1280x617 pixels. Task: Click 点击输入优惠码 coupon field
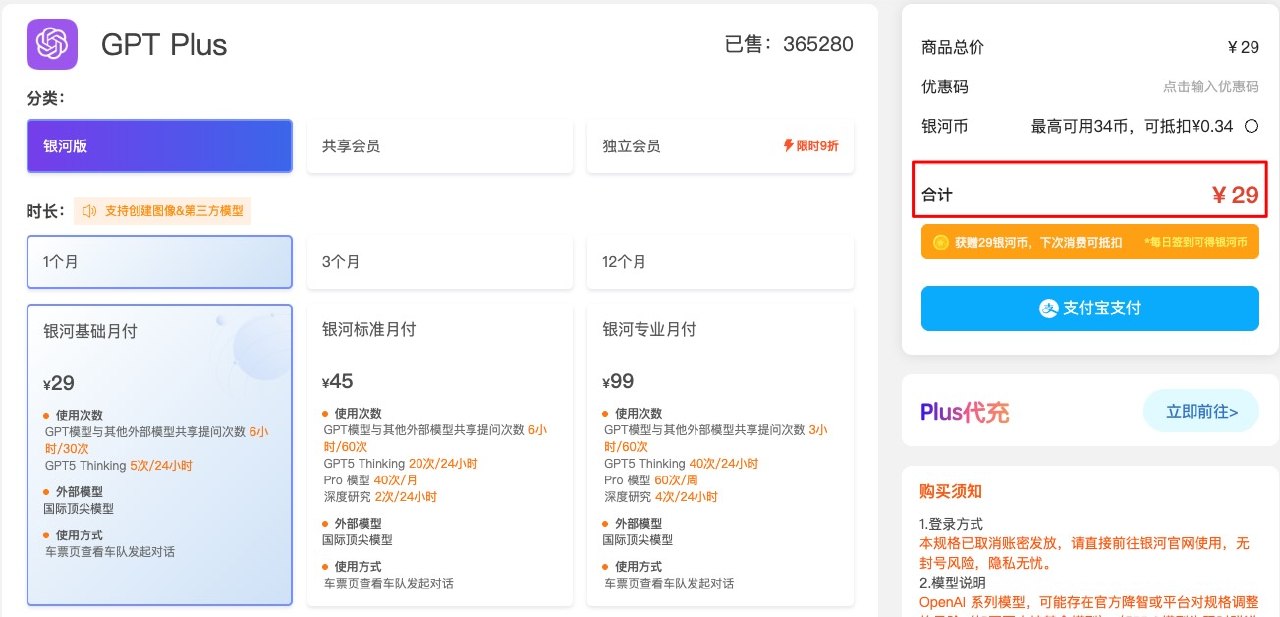point(1210,87)
